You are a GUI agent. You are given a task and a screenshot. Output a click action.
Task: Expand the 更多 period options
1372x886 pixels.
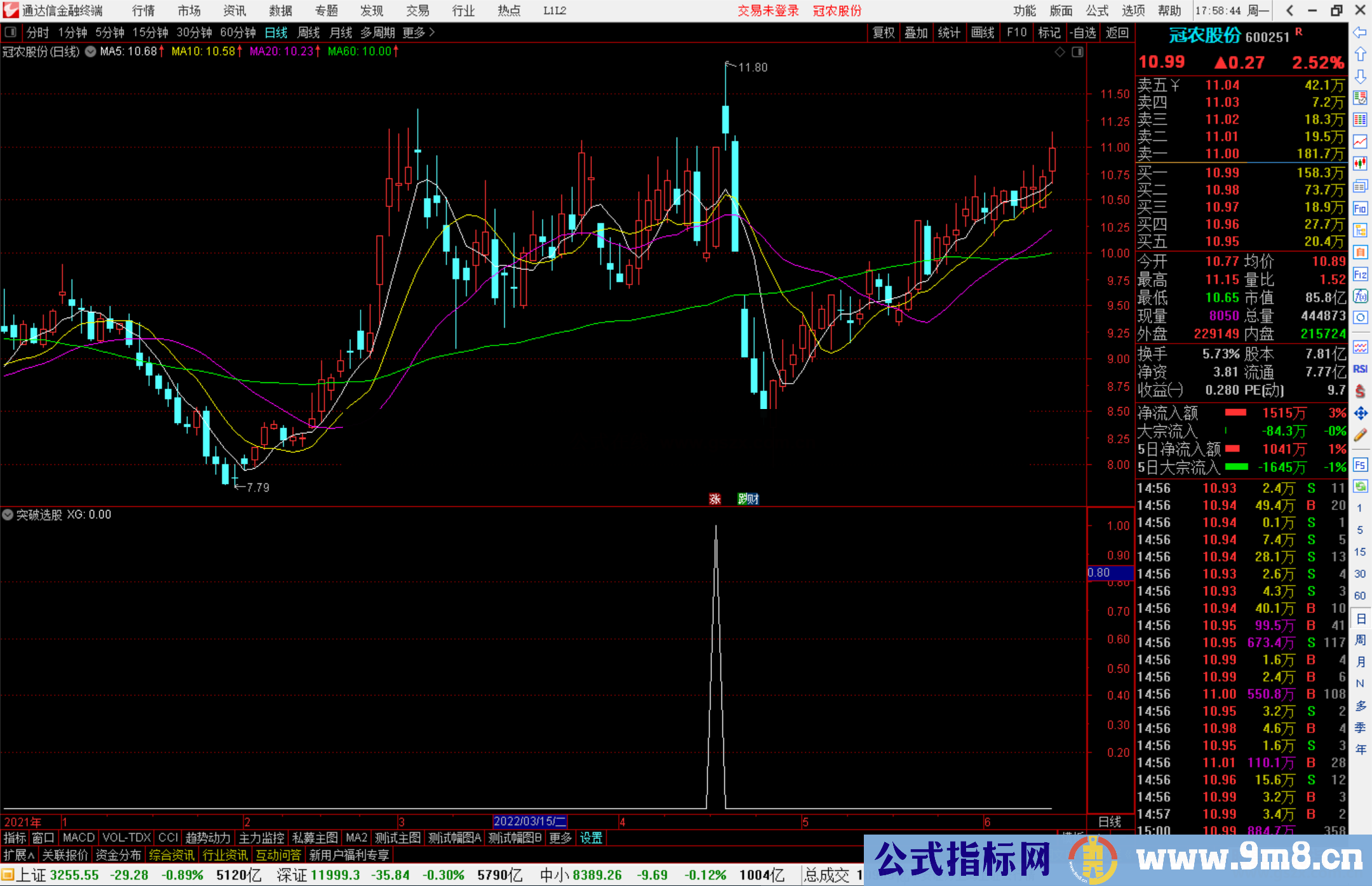[418, 32]
